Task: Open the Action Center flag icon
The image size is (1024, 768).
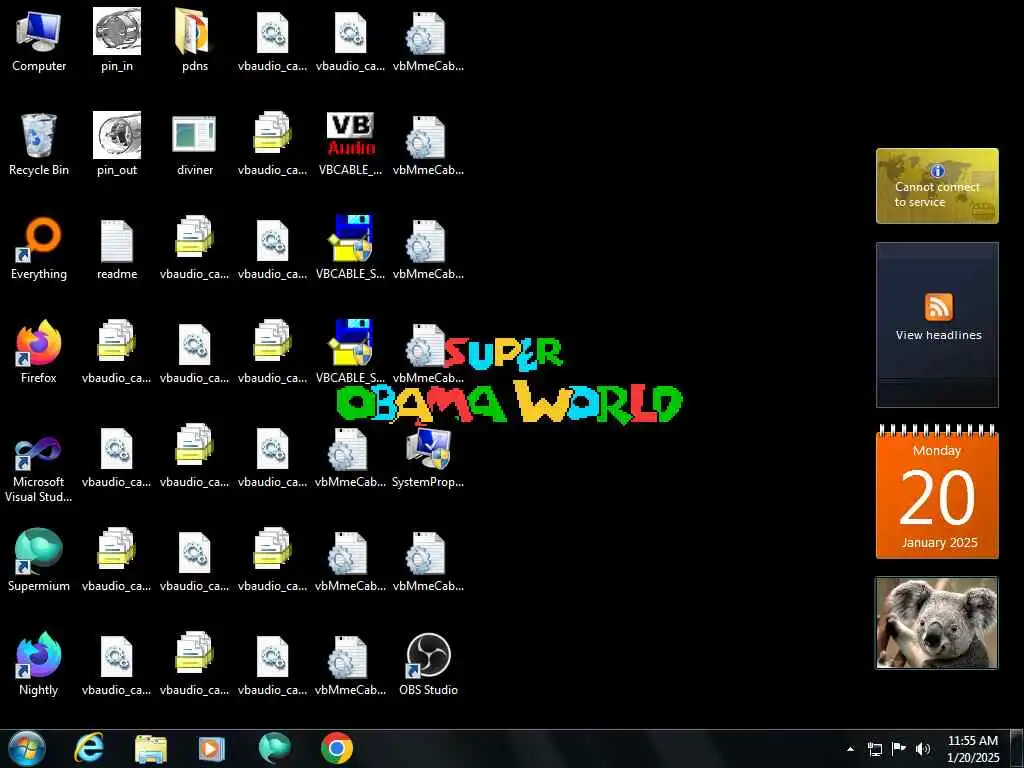Action: click(x=899, y=749)
